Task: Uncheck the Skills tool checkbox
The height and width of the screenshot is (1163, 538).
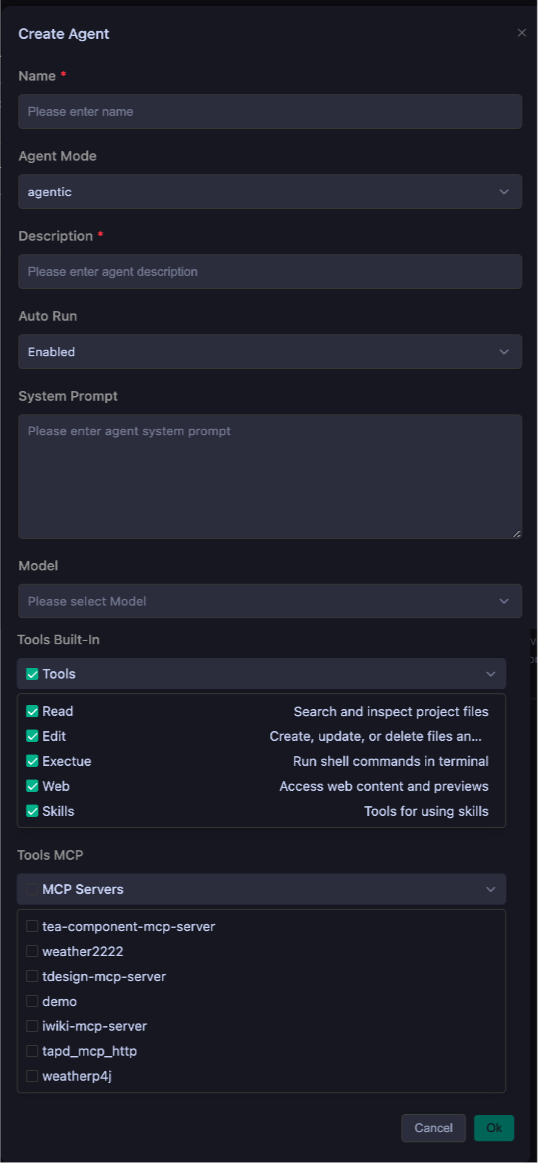Action: point(32,811)
